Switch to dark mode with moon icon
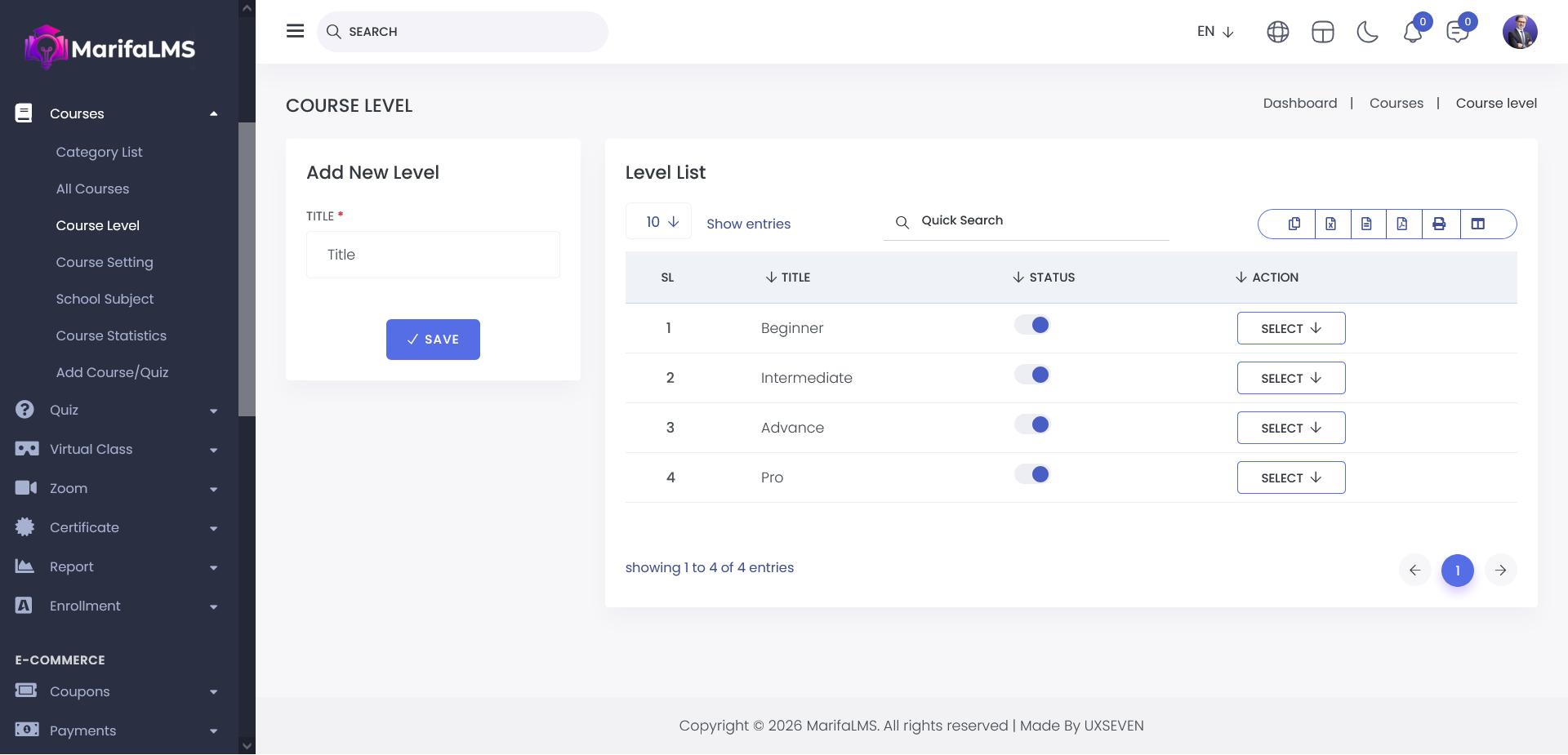 click(x=1367, y=32)
